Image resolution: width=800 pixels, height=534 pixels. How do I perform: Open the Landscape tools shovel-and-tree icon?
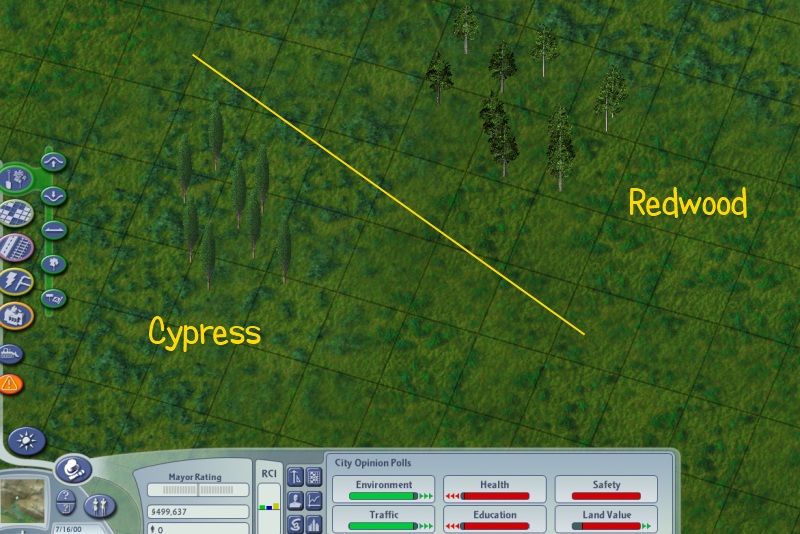click(x=16, y=179)
